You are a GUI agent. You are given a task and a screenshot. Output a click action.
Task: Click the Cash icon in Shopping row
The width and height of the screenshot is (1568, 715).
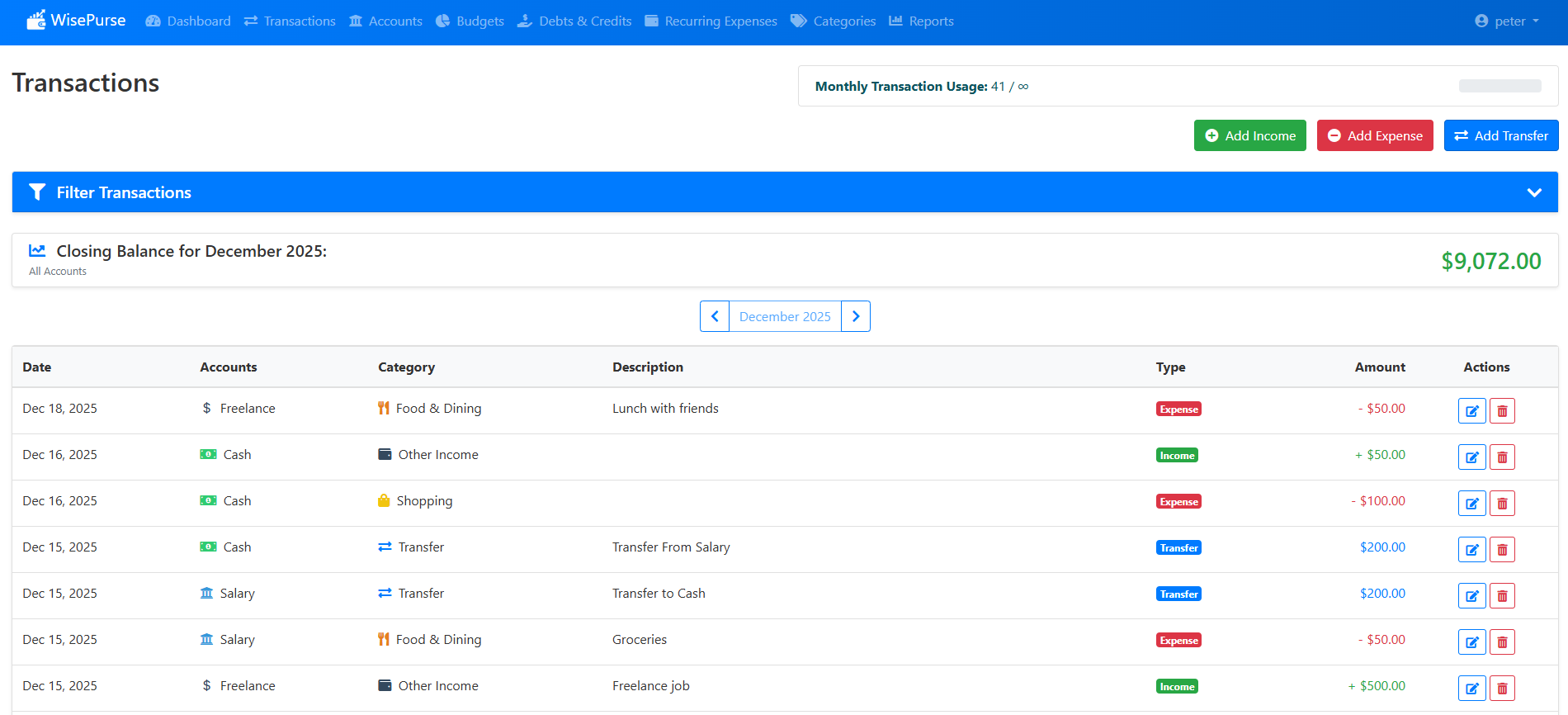(x=208, y=500)
